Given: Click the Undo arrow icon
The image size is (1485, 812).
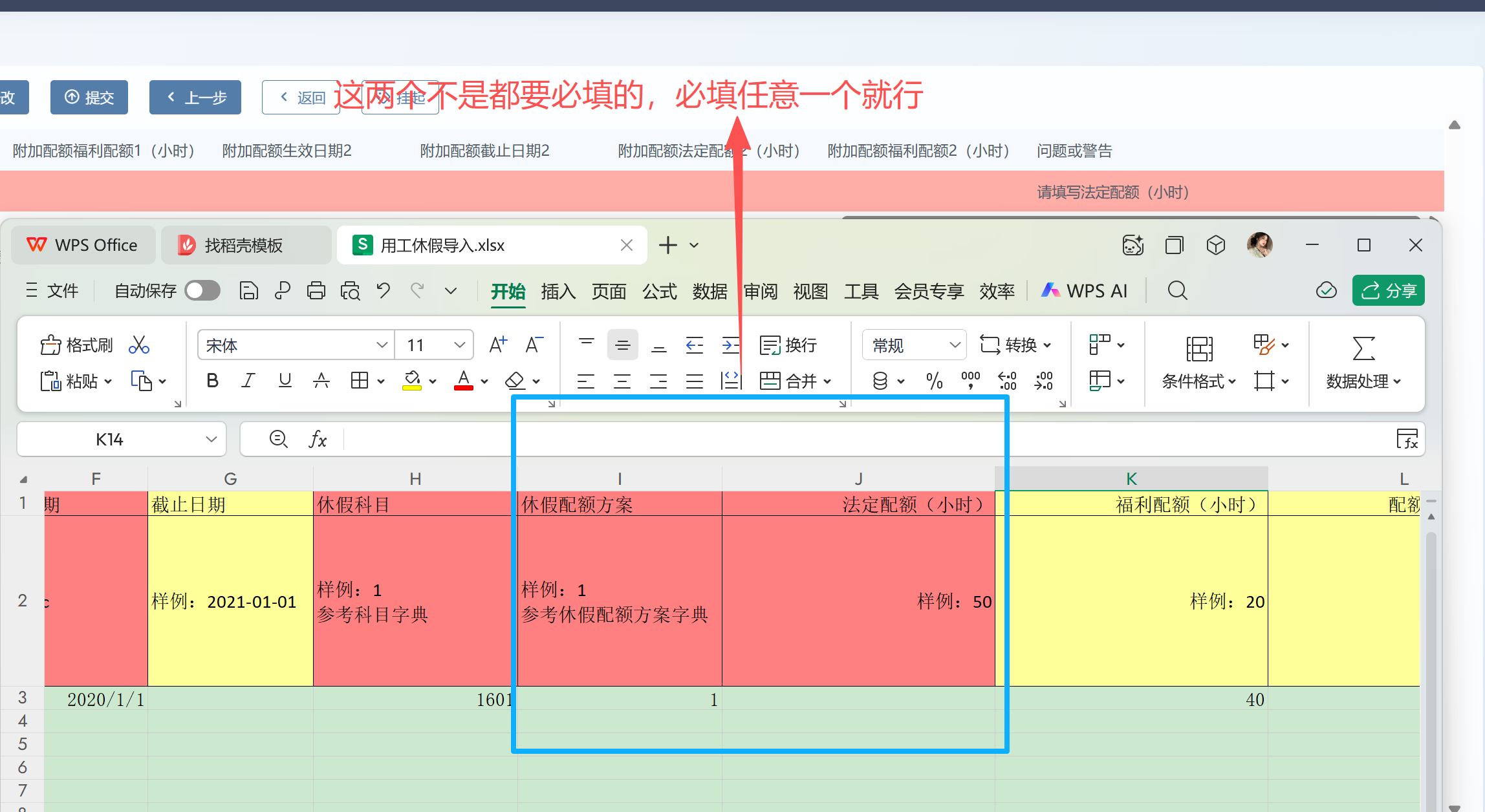Looking at the screenshot, I should coord(384,291).
